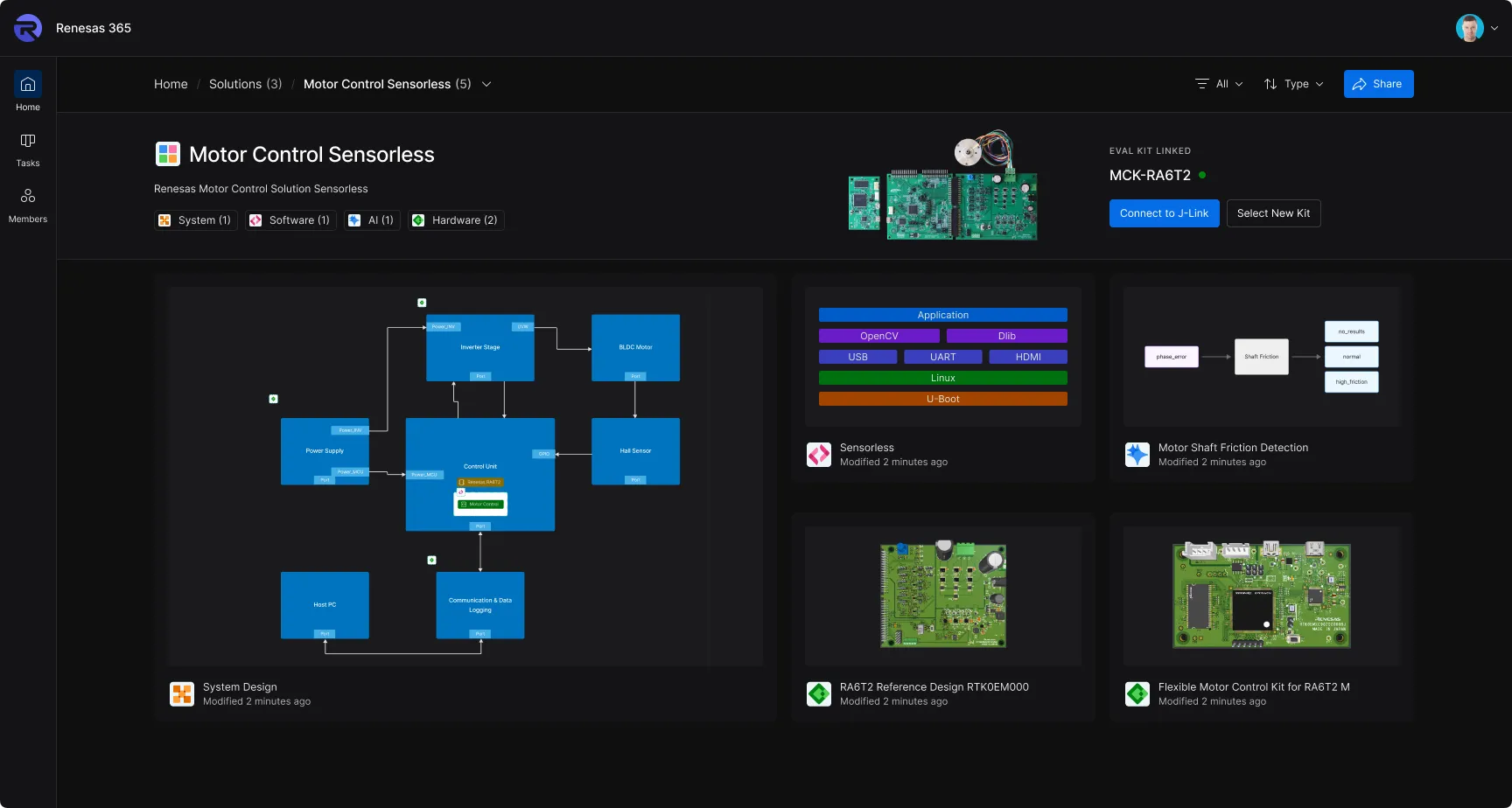Go to Solutions (3) in breadcrumb
This screenshot has height=808, width=1512.
click(245, 84)
